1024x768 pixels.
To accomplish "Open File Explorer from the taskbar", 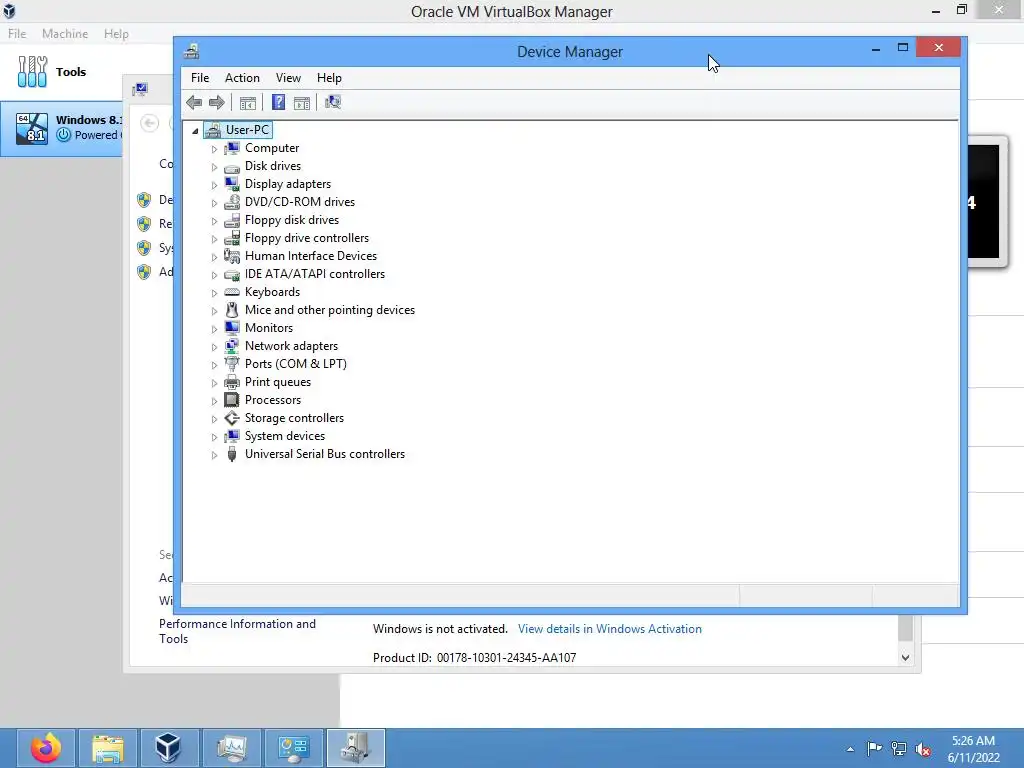I will pyautogui.click(x=108, y=748).
